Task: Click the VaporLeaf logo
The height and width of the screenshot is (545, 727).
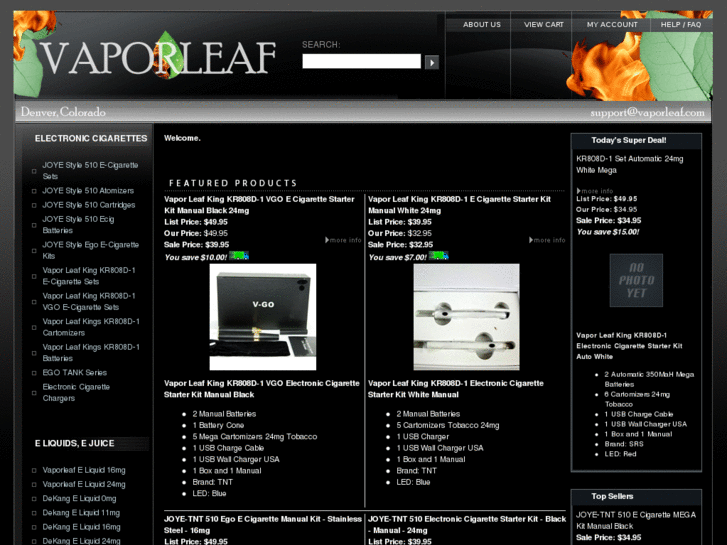Action: (x=158, y=57)
